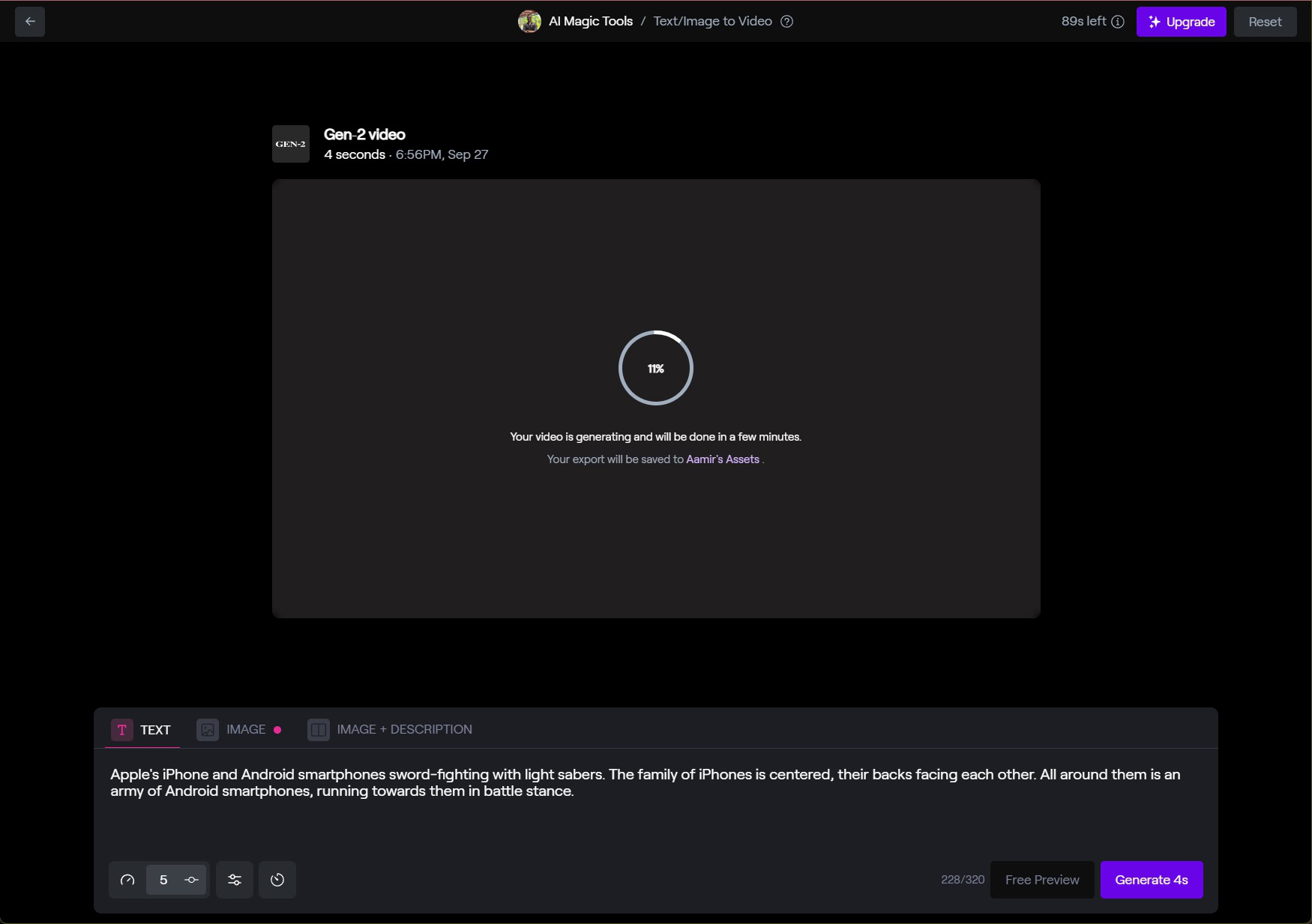
Task: Show info about 89s left credits
Action: tap(1118, 22)
